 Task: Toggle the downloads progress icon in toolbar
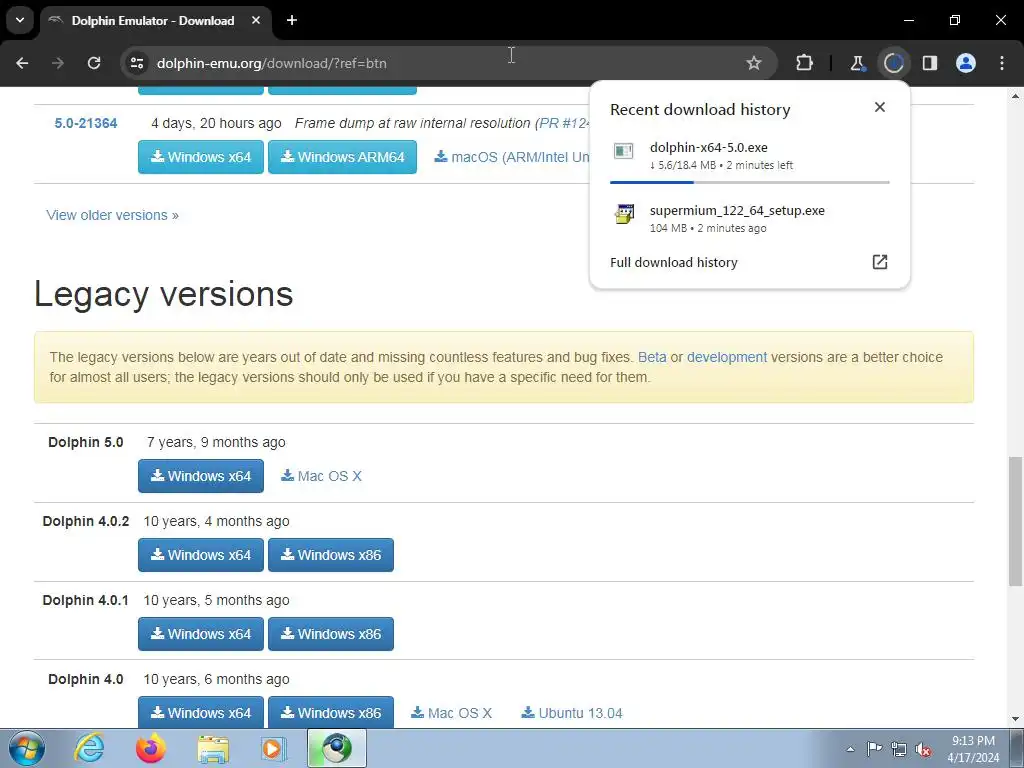click(893, 63)
